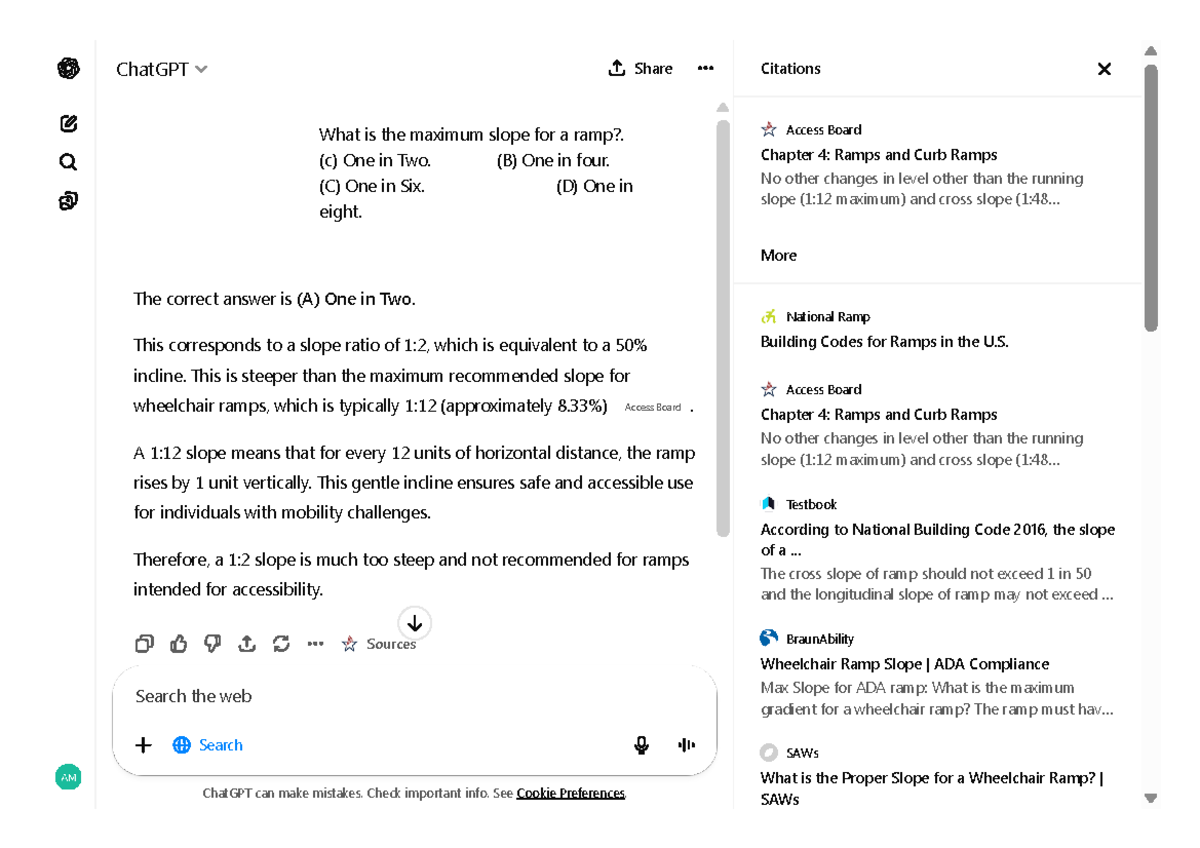Open search chats magnifier icon
Screen dimensions: 1200x848
coord(68,162)
